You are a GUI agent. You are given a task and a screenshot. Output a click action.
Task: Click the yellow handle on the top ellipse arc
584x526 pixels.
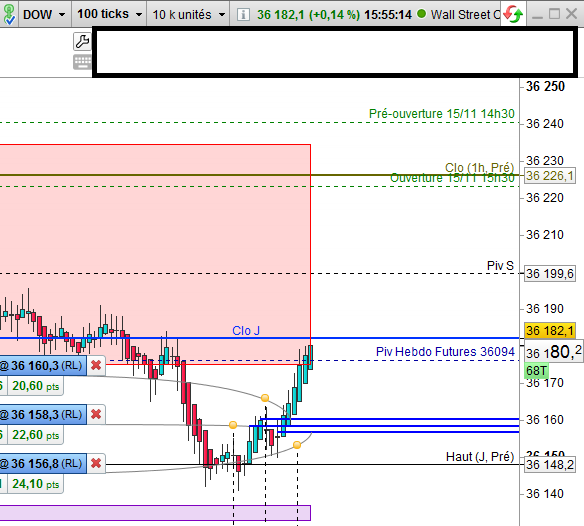pos(265,398)
